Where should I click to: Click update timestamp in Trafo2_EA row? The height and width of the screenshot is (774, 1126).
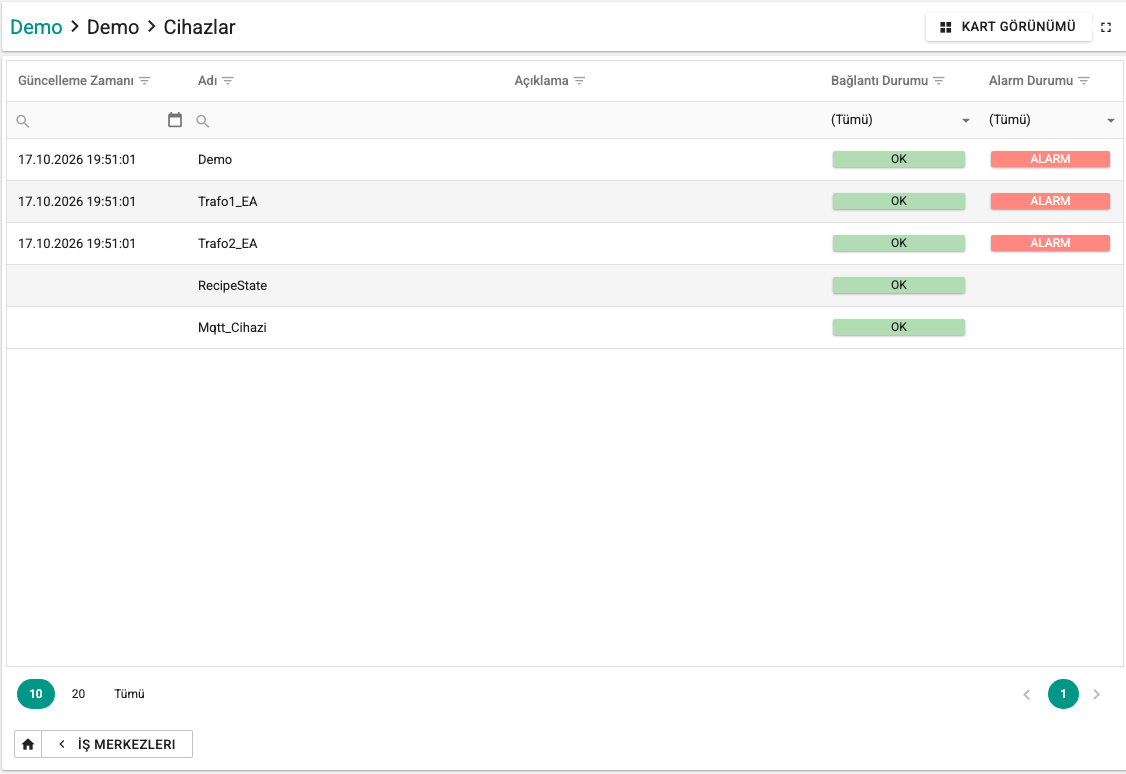pos(77,243)
